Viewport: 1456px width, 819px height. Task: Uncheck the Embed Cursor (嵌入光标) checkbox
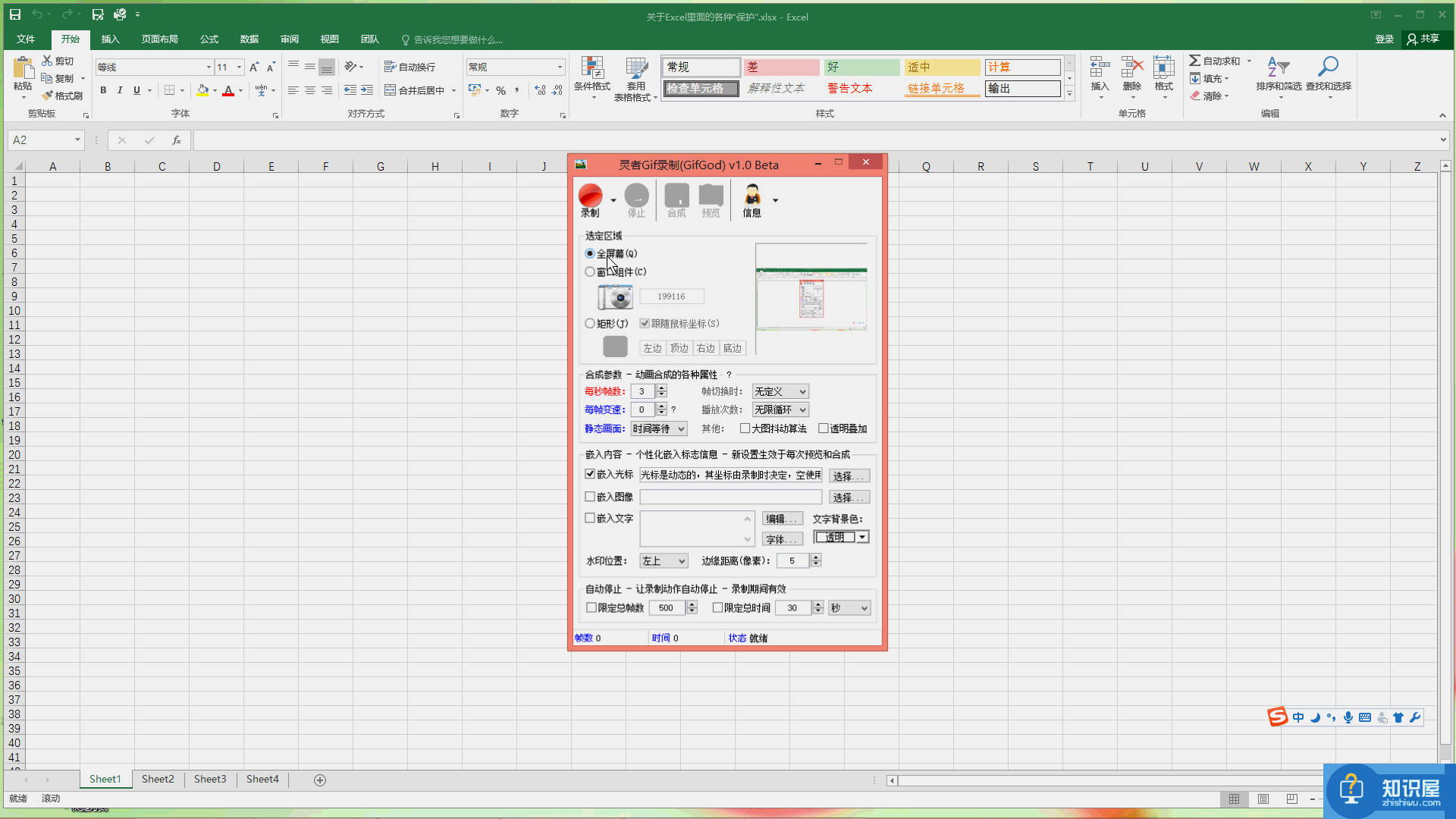click(590, 475)
